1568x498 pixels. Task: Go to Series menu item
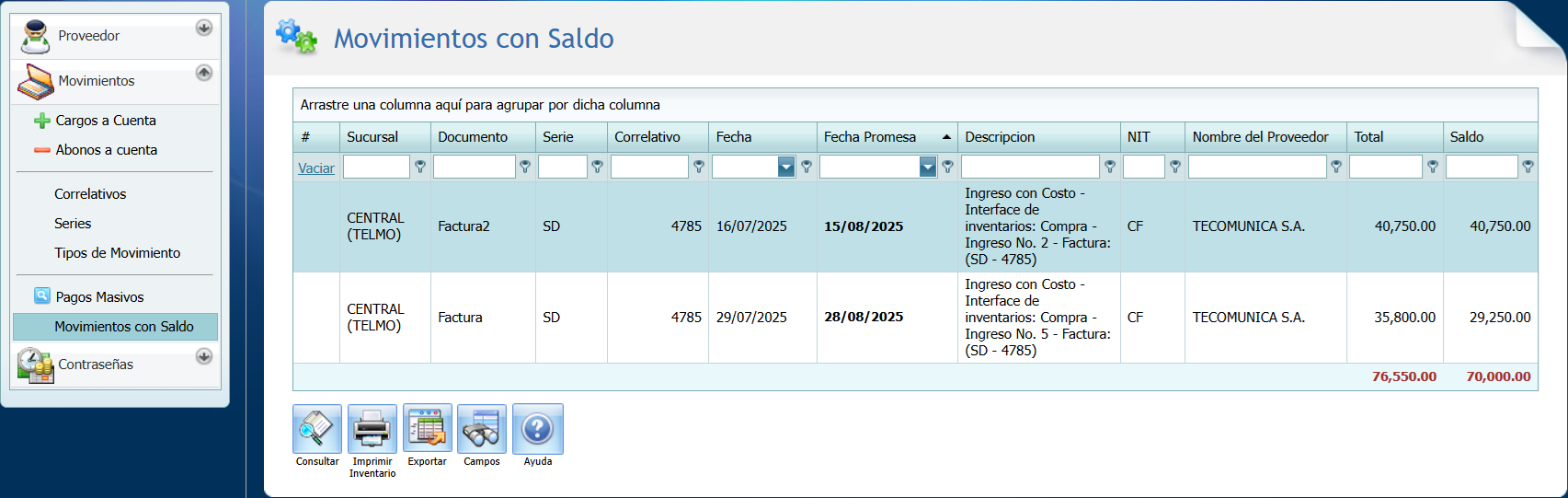(73, 224)
